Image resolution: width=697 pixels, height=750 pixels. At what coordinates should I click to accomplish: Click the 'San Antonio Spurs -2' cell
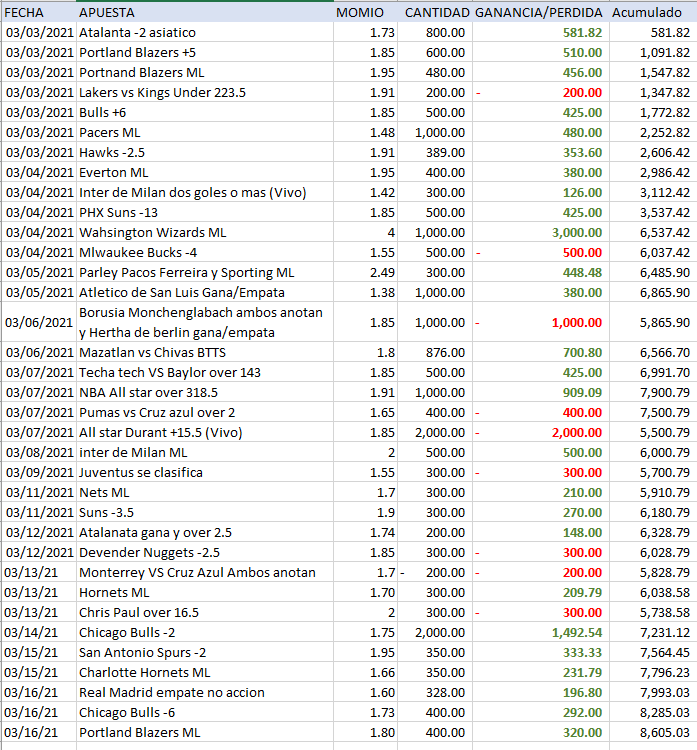[x=205, y=652]
